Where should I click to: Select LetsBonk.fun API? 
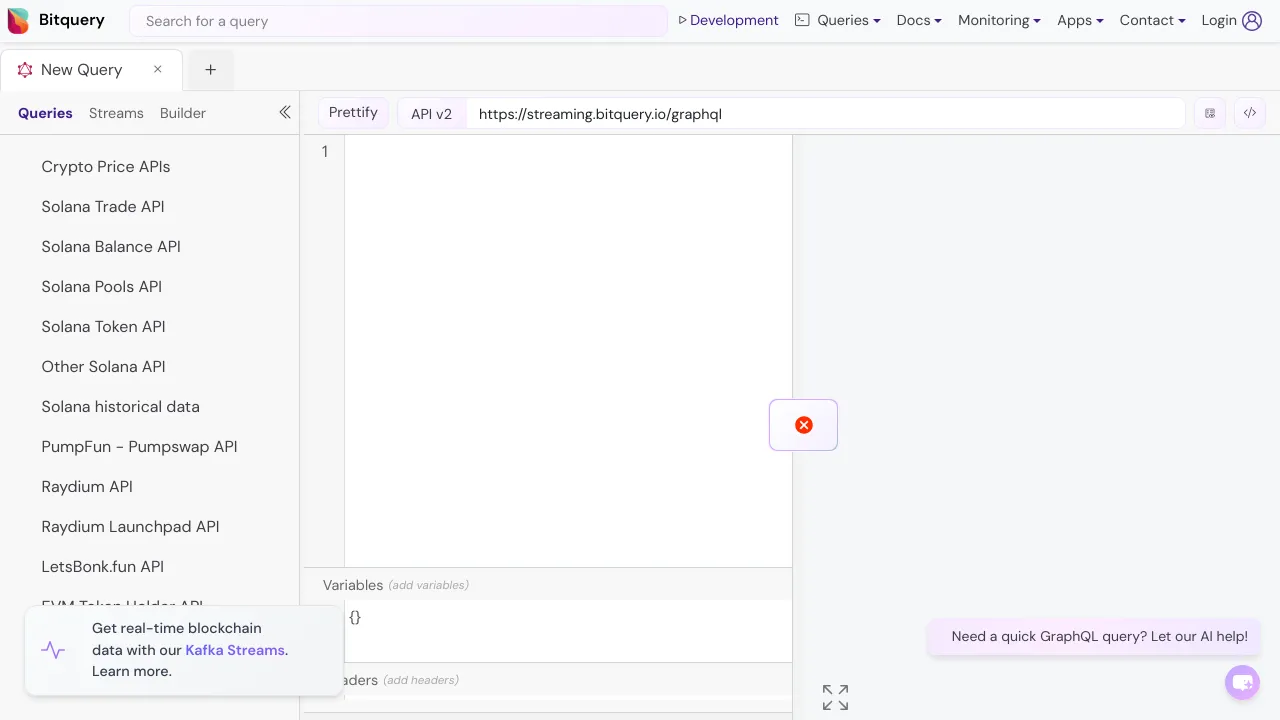pyautogui.click(x=103, y=567)
